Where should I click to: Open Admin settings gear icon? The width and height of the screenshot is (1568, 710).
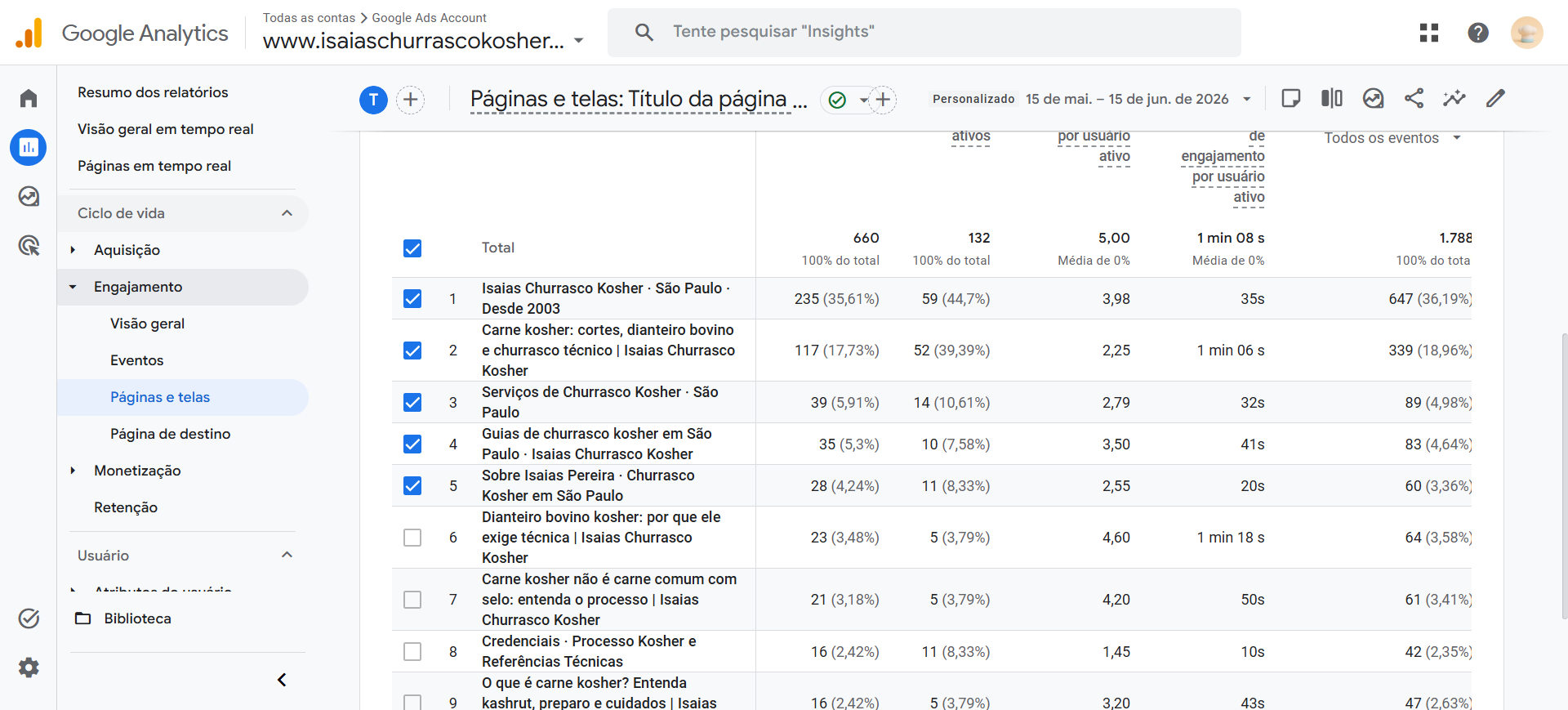(29, 668)
